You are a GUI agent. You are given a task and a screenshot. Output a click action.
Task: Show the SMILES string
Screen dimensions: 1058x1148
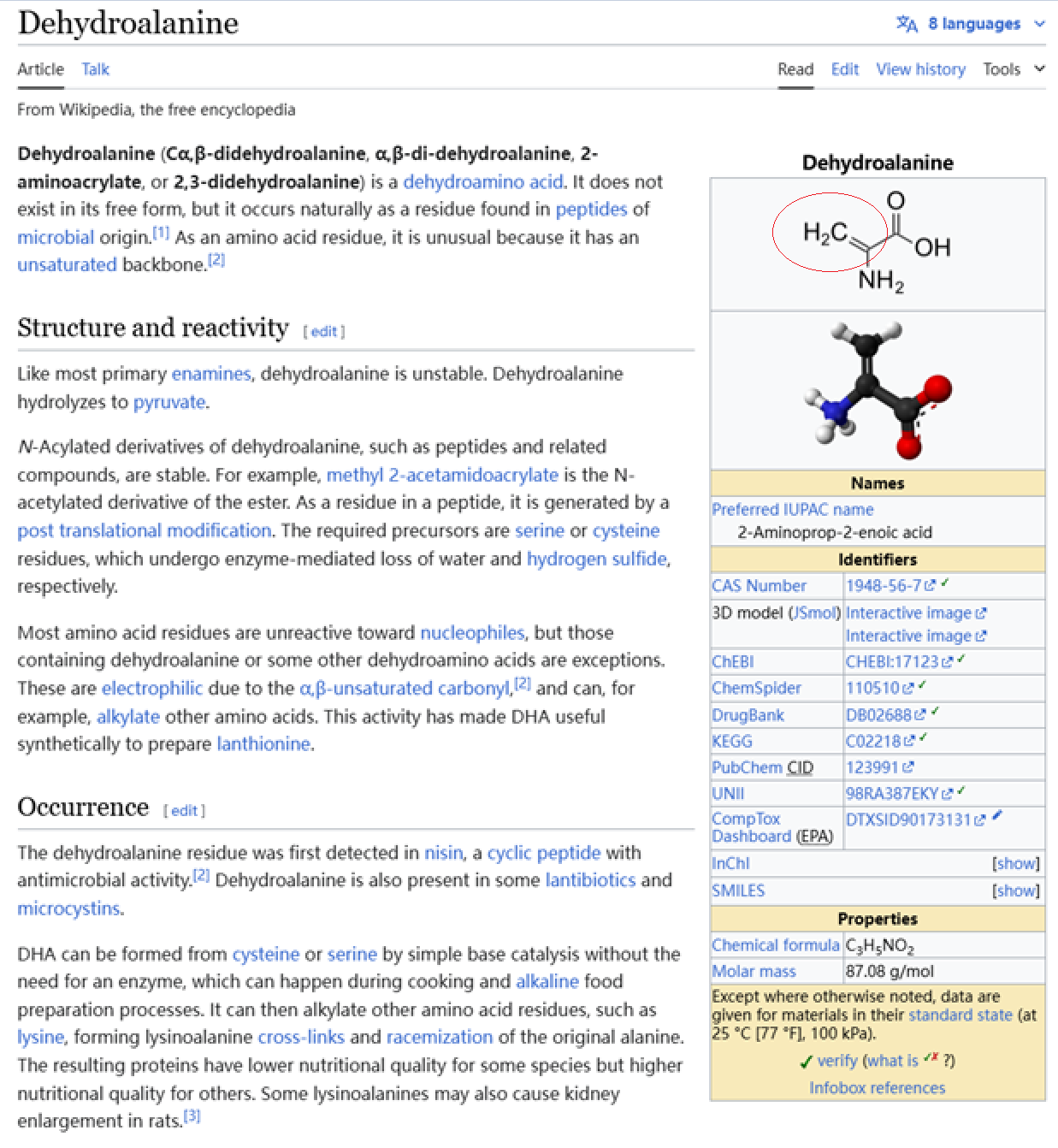click(x=1015, y=891)
